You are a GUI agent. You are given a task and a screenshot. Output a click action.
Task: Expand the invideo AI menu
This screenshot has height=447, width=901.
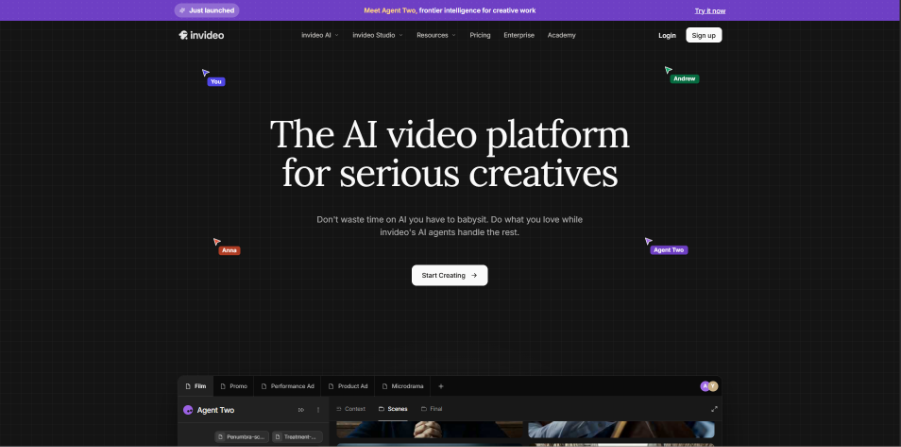pos(320,35)
